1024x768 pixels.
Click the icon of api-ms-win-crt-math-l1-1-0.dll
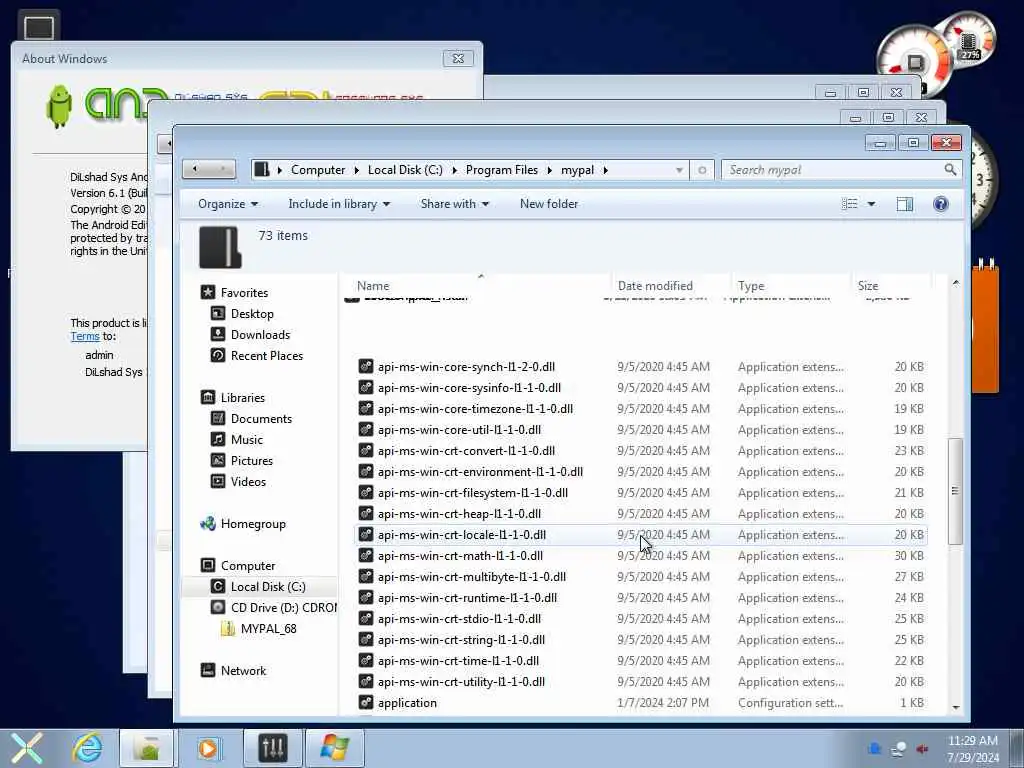pos(366,556)
